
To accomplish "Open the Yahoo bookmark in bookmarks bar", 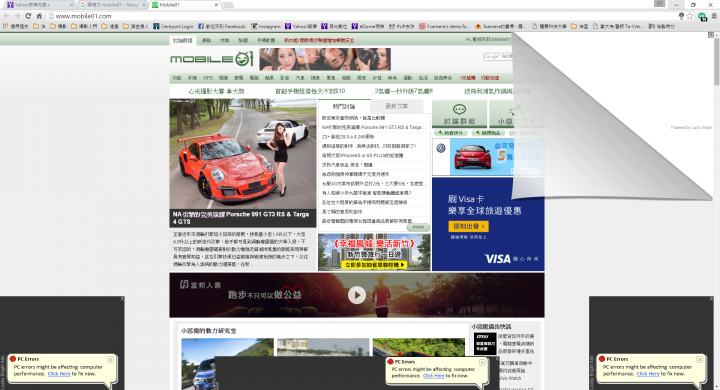I will pyautogui.click(x=300, y=27).
